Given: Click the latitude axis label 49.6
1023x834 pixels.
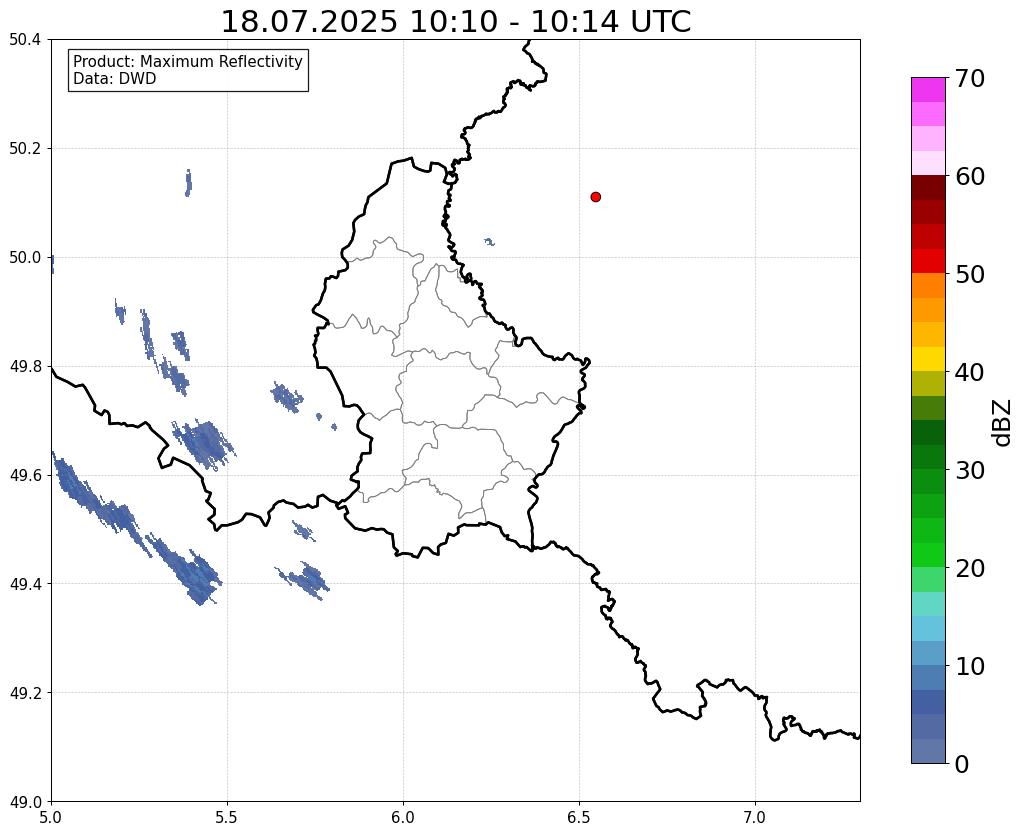Looking at the screenshot, I should pos(25,475).
